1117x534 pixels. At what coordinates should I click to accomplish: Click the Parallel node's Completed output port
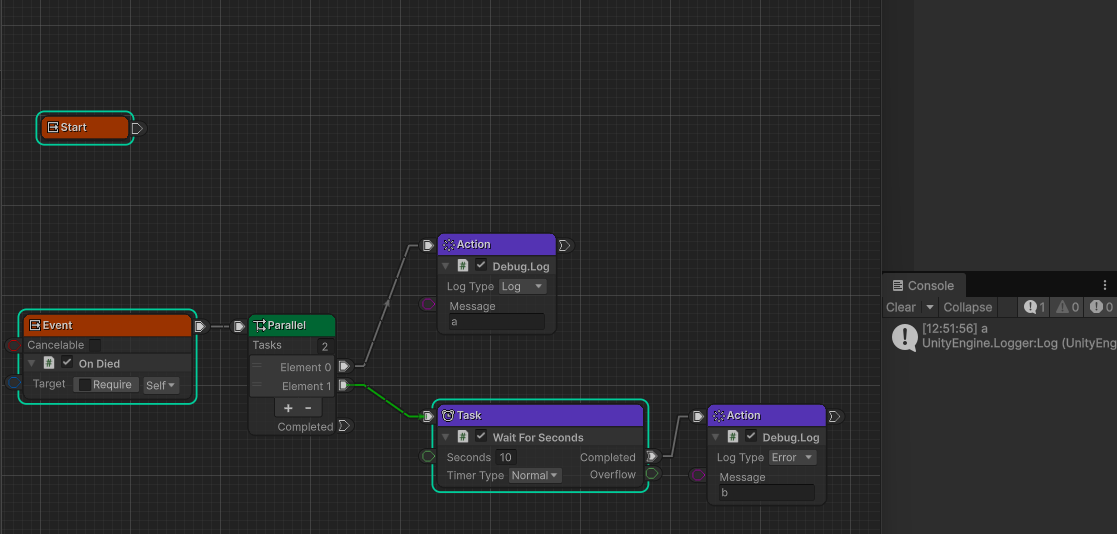344,426
